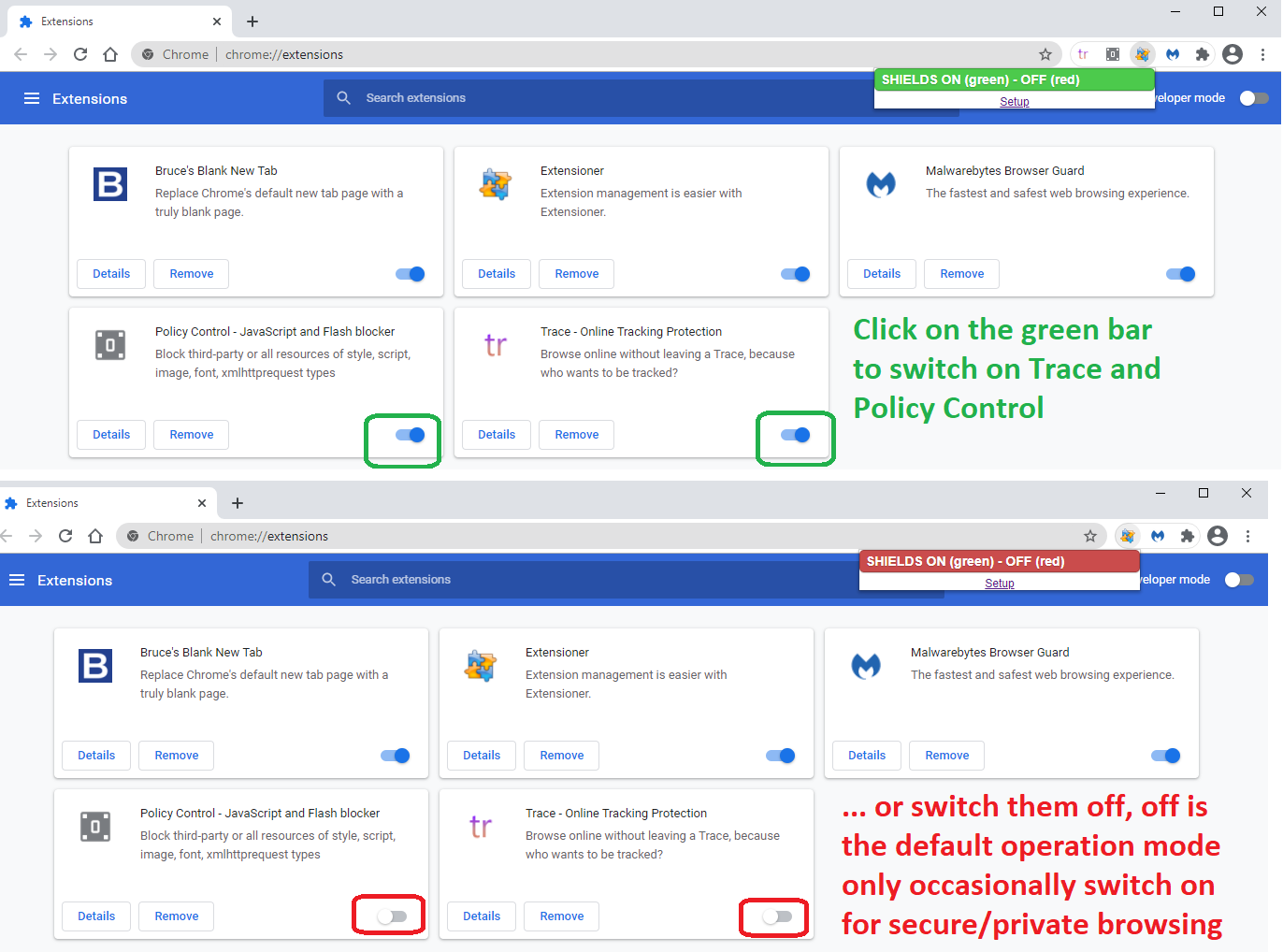Open Details for Bruce's Blank New Tab, top window
The image size is (1283, 952).
point(111,274)
